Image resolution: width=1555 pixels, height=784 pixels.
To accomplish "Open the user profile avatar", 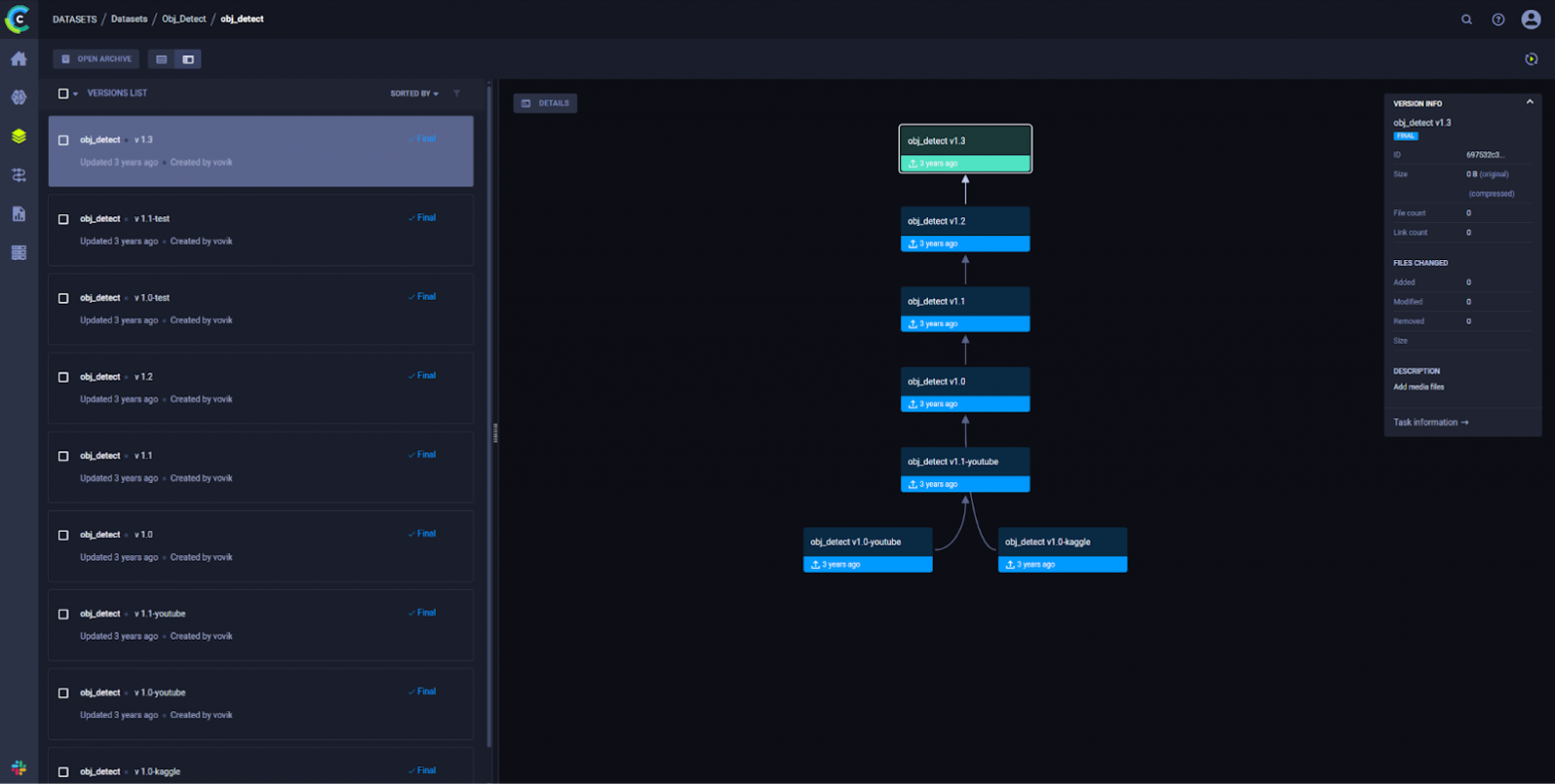I will [x=1531, y=19].
